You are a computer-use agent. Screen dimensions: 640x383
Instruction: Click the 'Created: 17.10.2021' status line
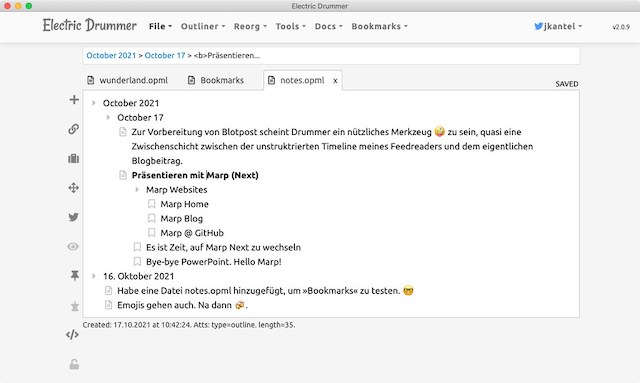(189, 325)
